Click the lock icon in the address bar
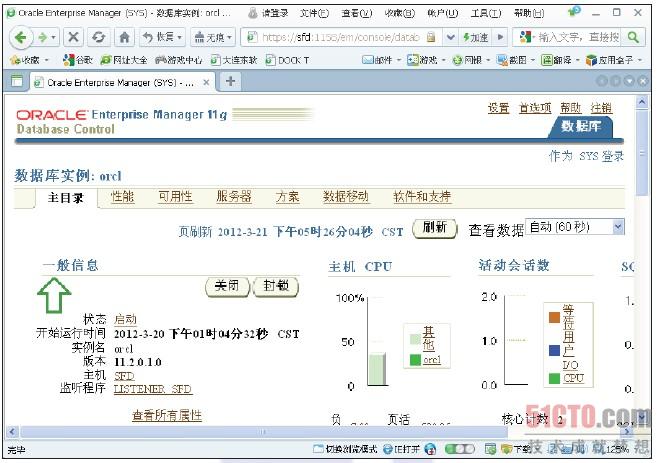The height and width of the screenshot is (463, 659). point(431,37)
